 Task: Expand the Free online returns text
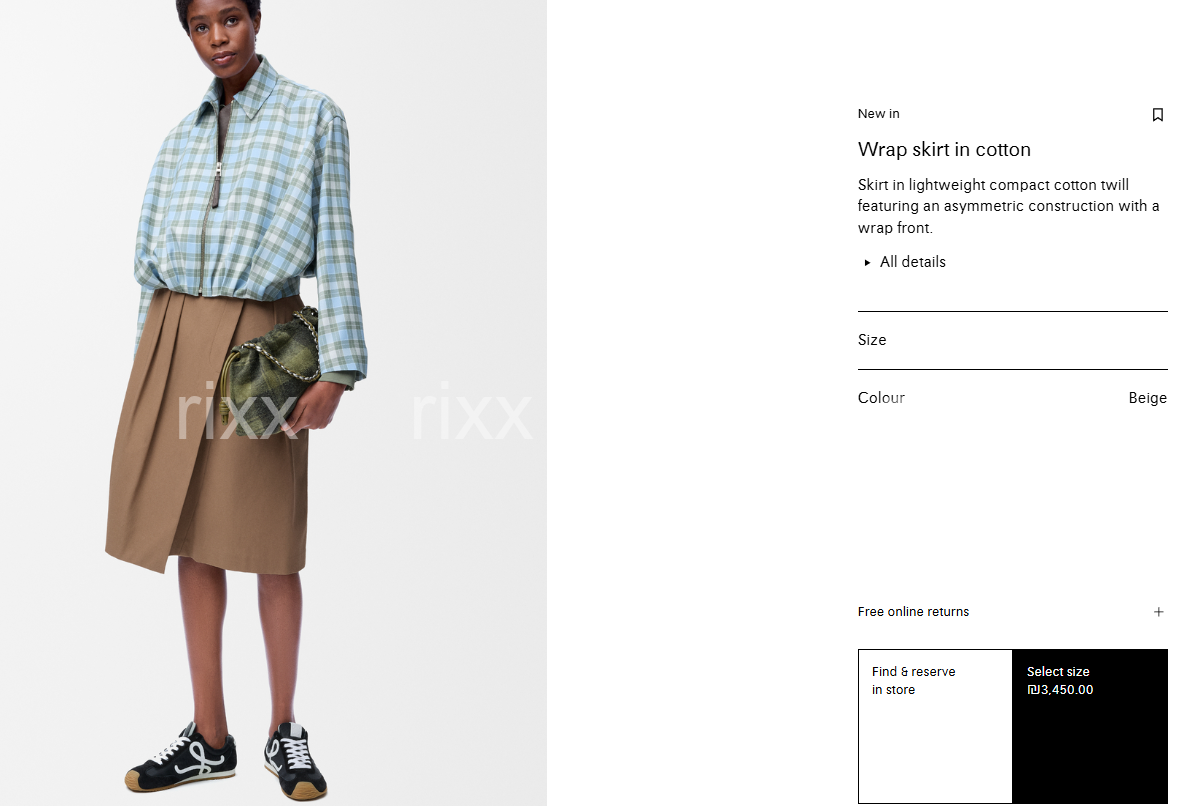pos(913,612)
